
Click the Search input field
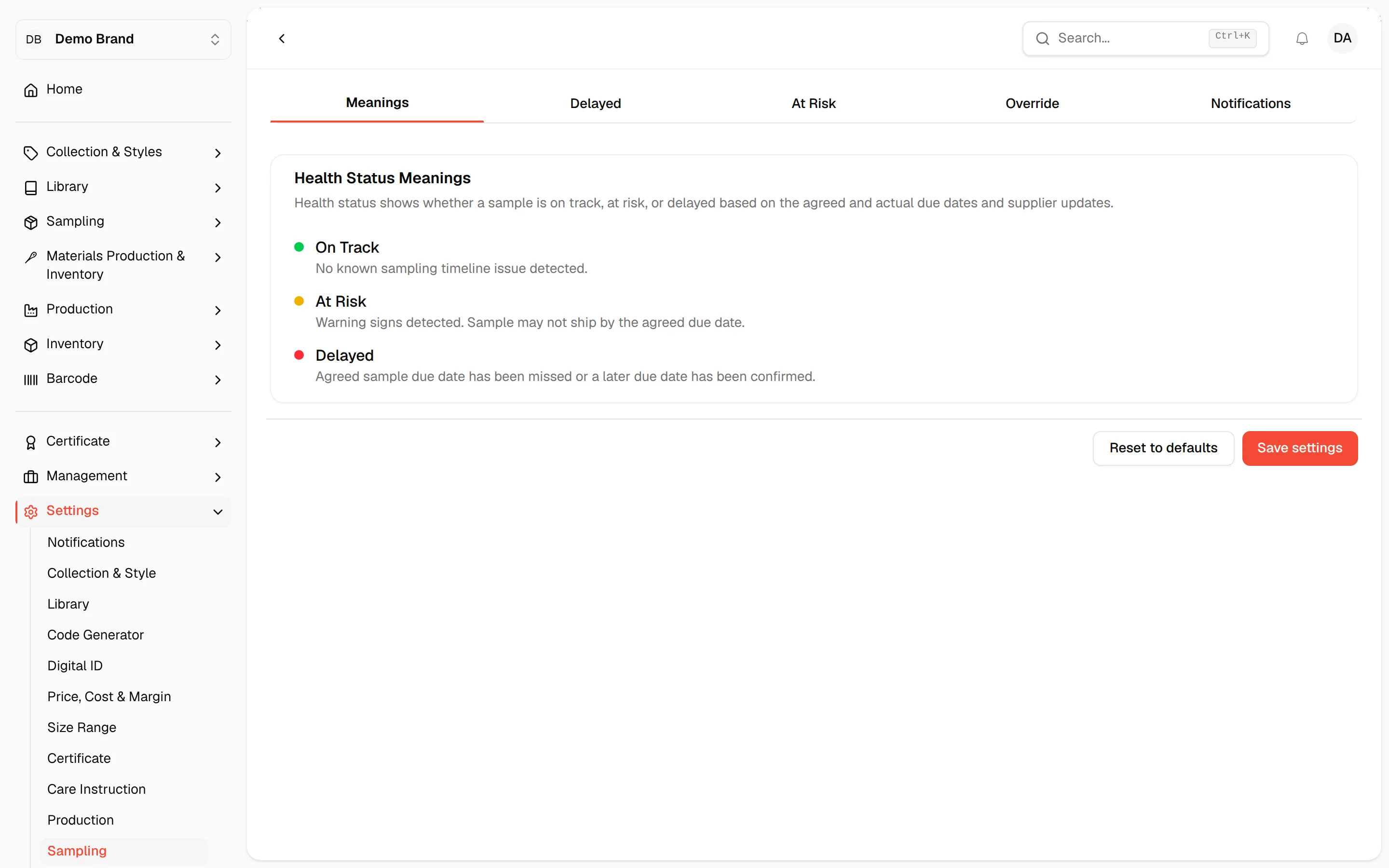click(1145, 39)
